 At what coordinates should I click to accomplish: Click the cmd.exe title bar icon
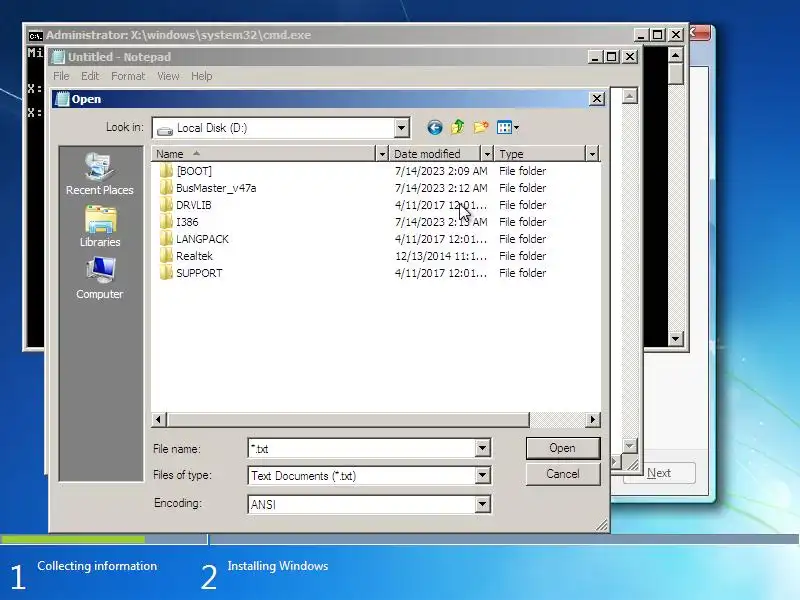click(35, 35)
